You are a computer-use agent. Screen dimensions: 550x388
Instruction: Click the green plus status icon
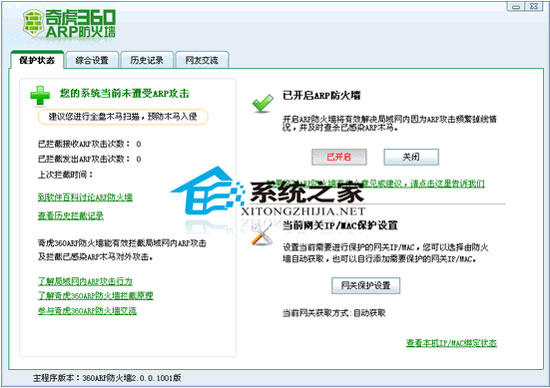point(40,95)
